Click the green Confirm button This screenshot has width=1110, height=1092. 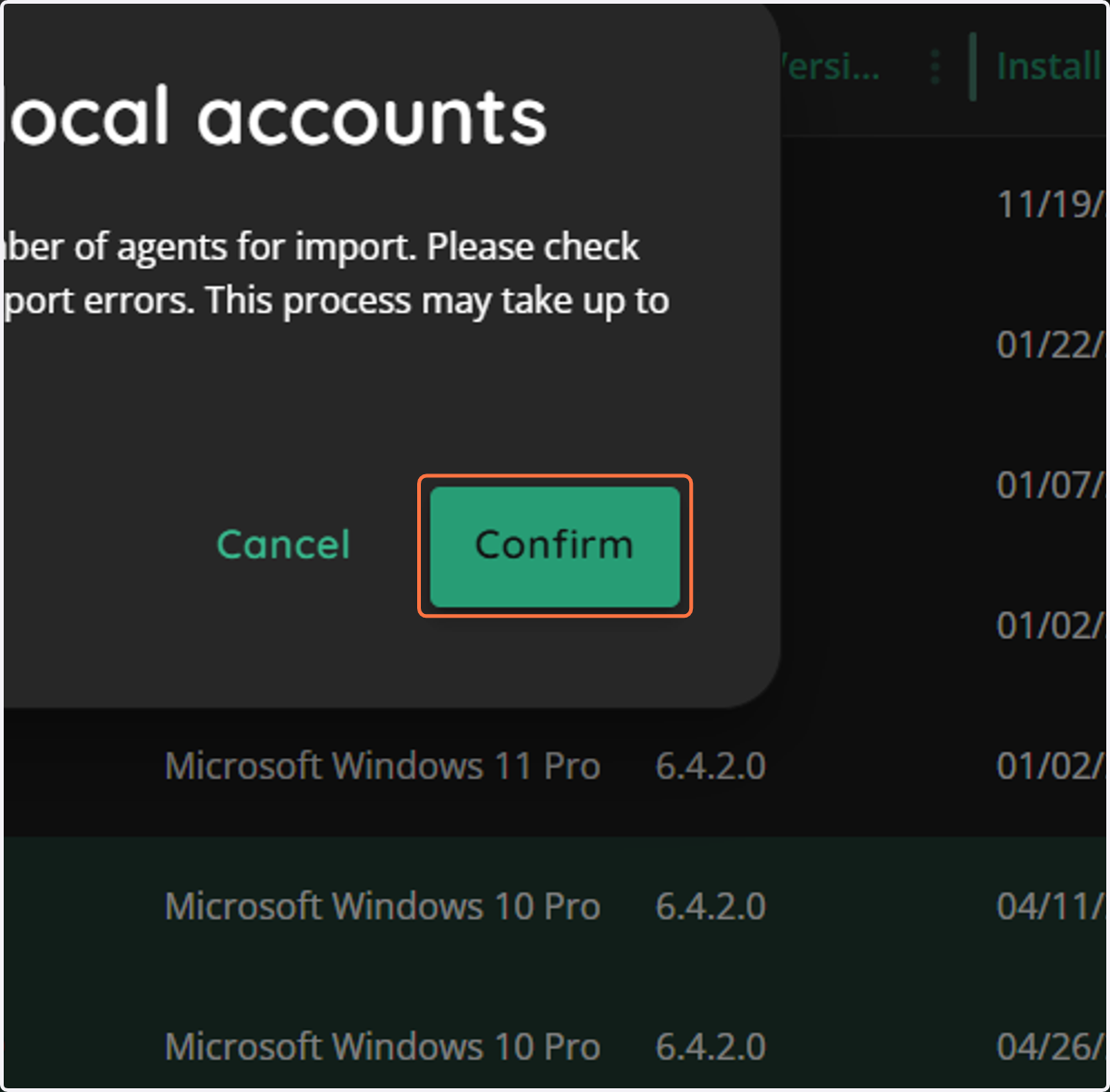pyautogui.click(x=555, y=546)
